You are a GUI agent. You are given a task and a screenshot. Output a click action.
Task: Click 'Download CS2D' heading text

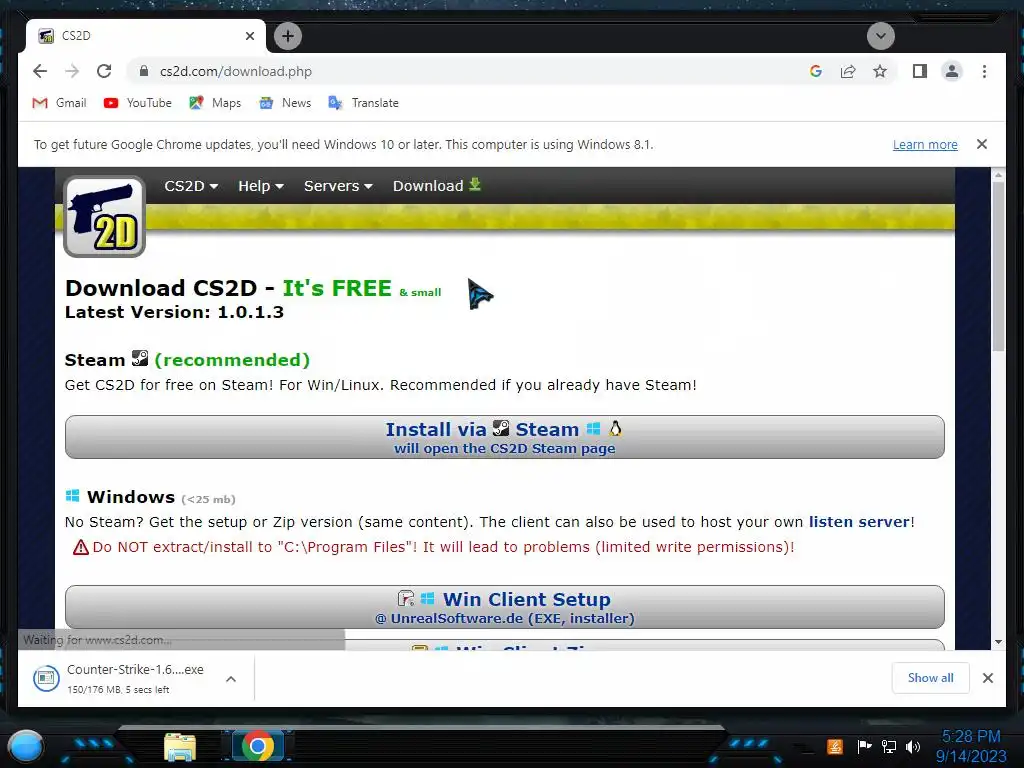pyautogui.click(x=161, y=288)
